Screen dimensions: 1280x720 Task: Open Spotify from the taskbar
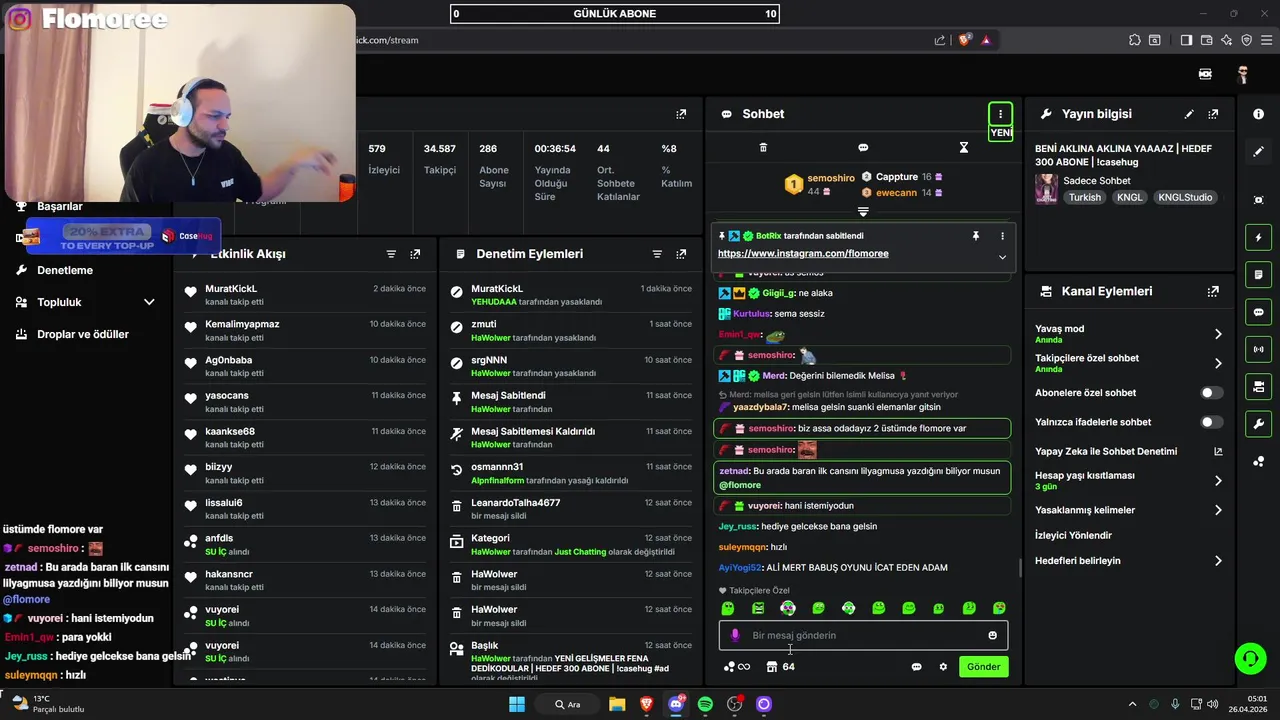point(705,704)
